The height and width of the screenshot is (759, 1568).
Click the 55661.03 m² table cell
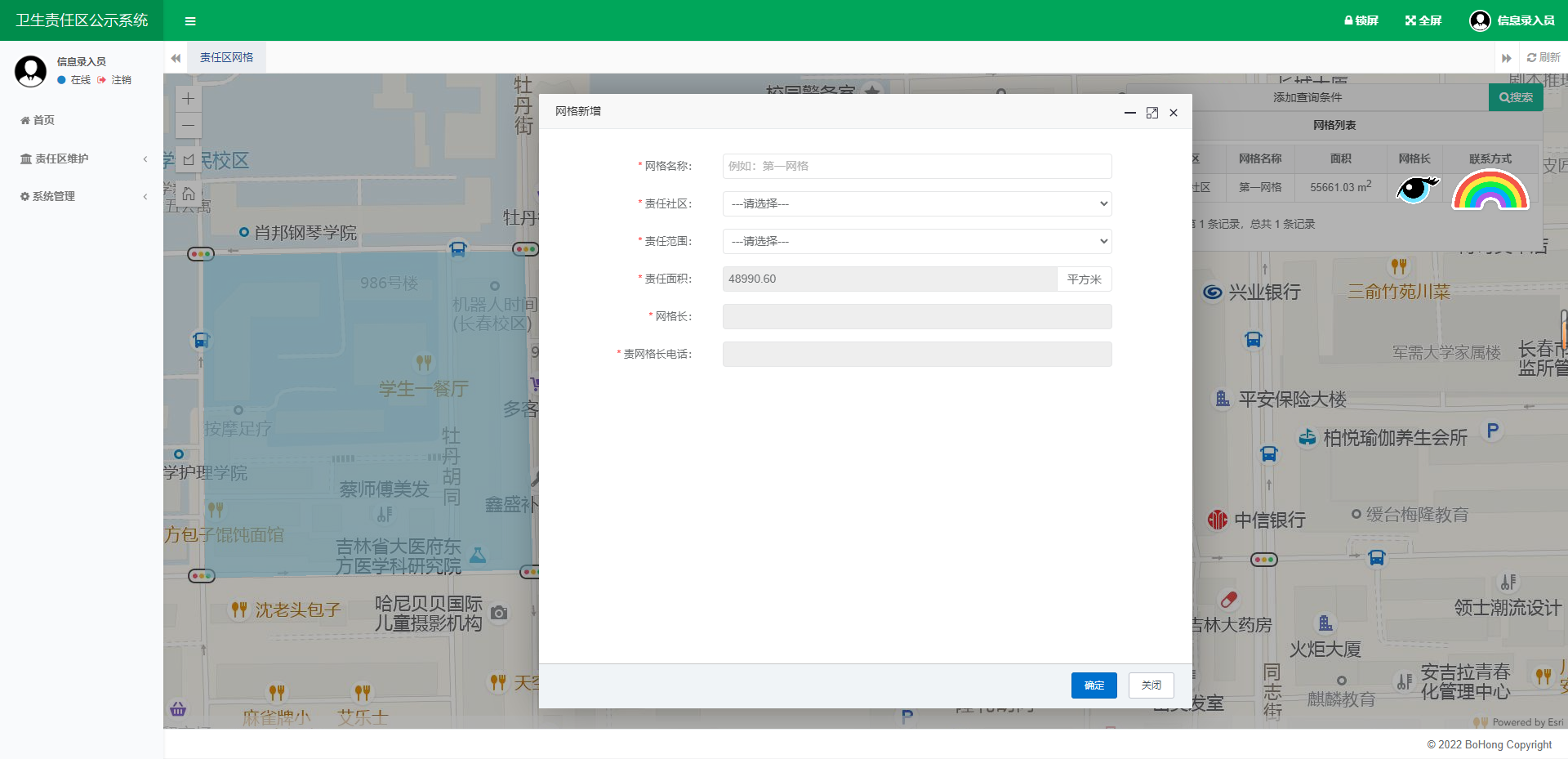coord(1341,187)
